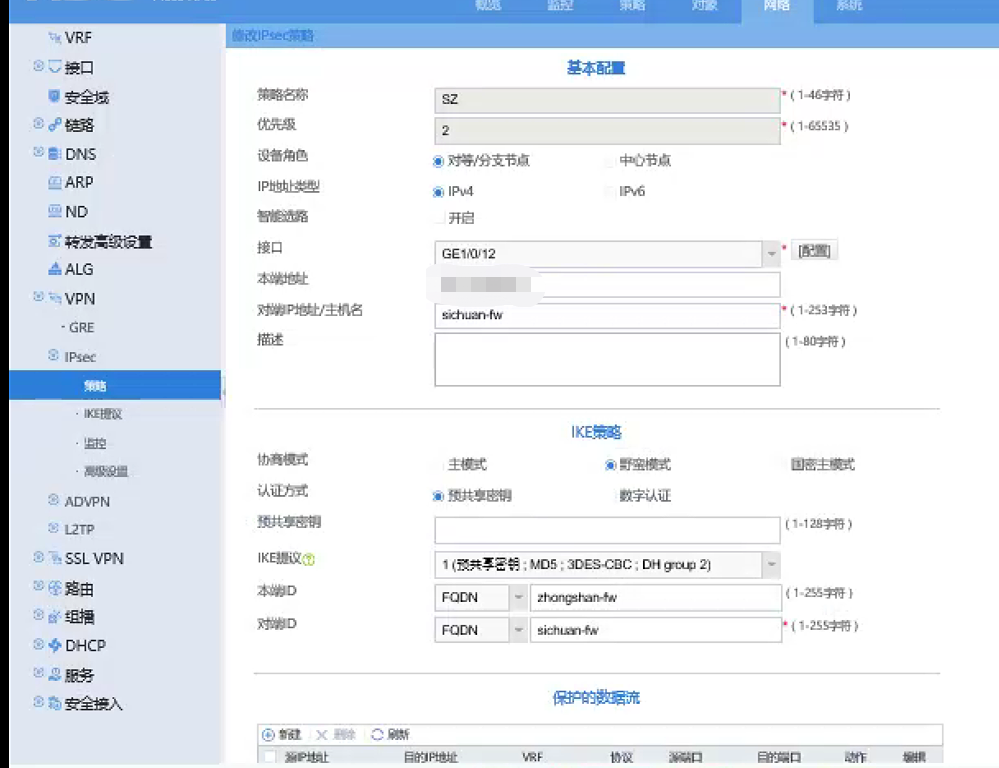
Task: Open 本端ID FQDN type dropdown
Action: click(519, 597)
